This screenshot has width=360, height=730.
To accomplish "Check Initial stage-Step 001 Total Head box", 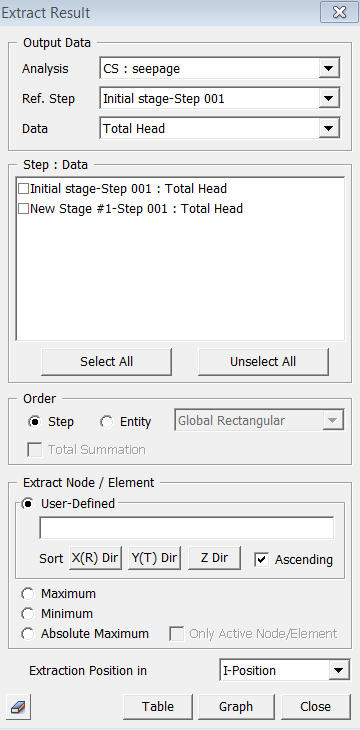I will (23, 189).
